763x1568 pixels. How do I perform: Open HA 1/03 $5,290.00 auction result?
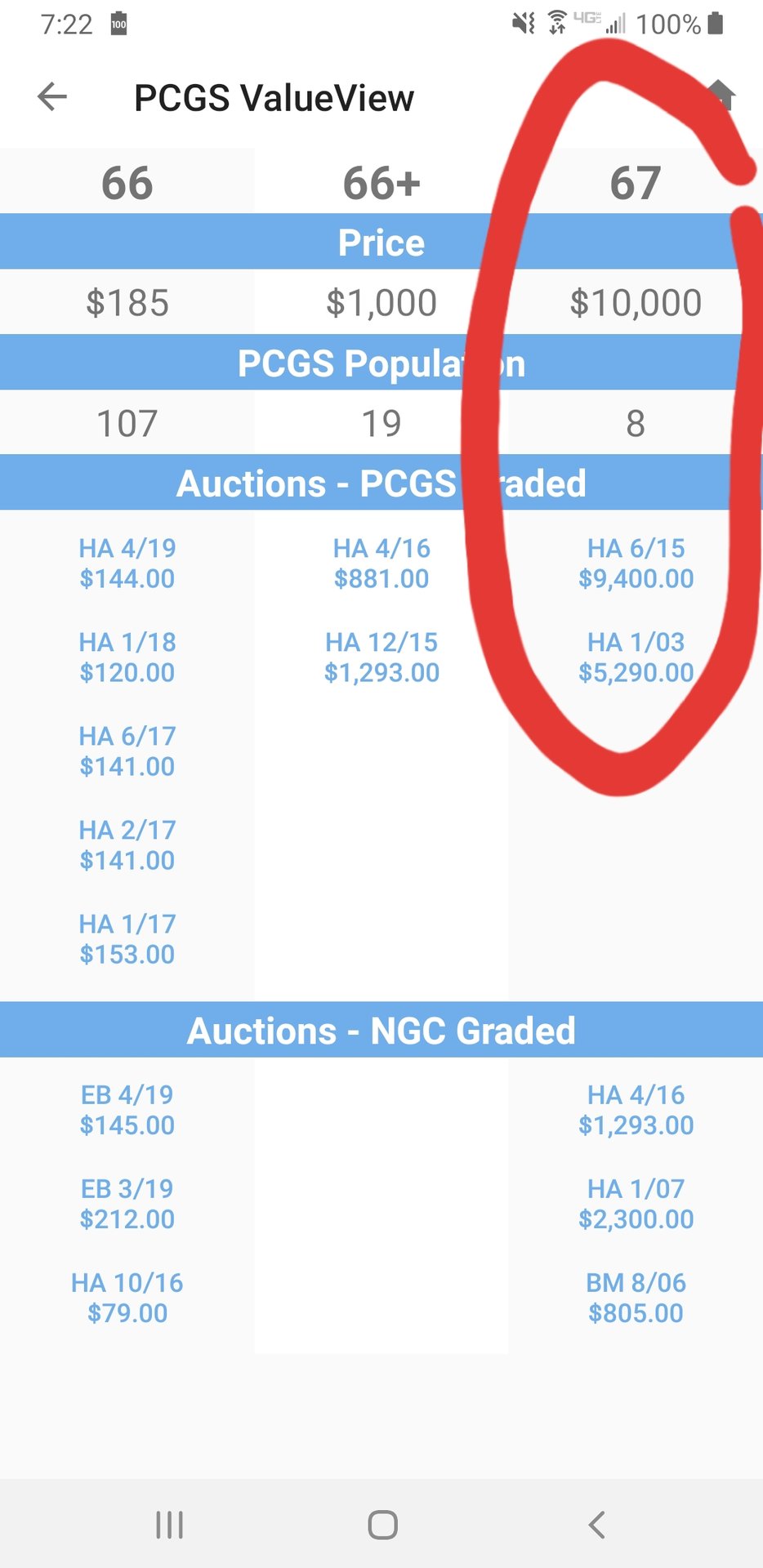[636, 657]
